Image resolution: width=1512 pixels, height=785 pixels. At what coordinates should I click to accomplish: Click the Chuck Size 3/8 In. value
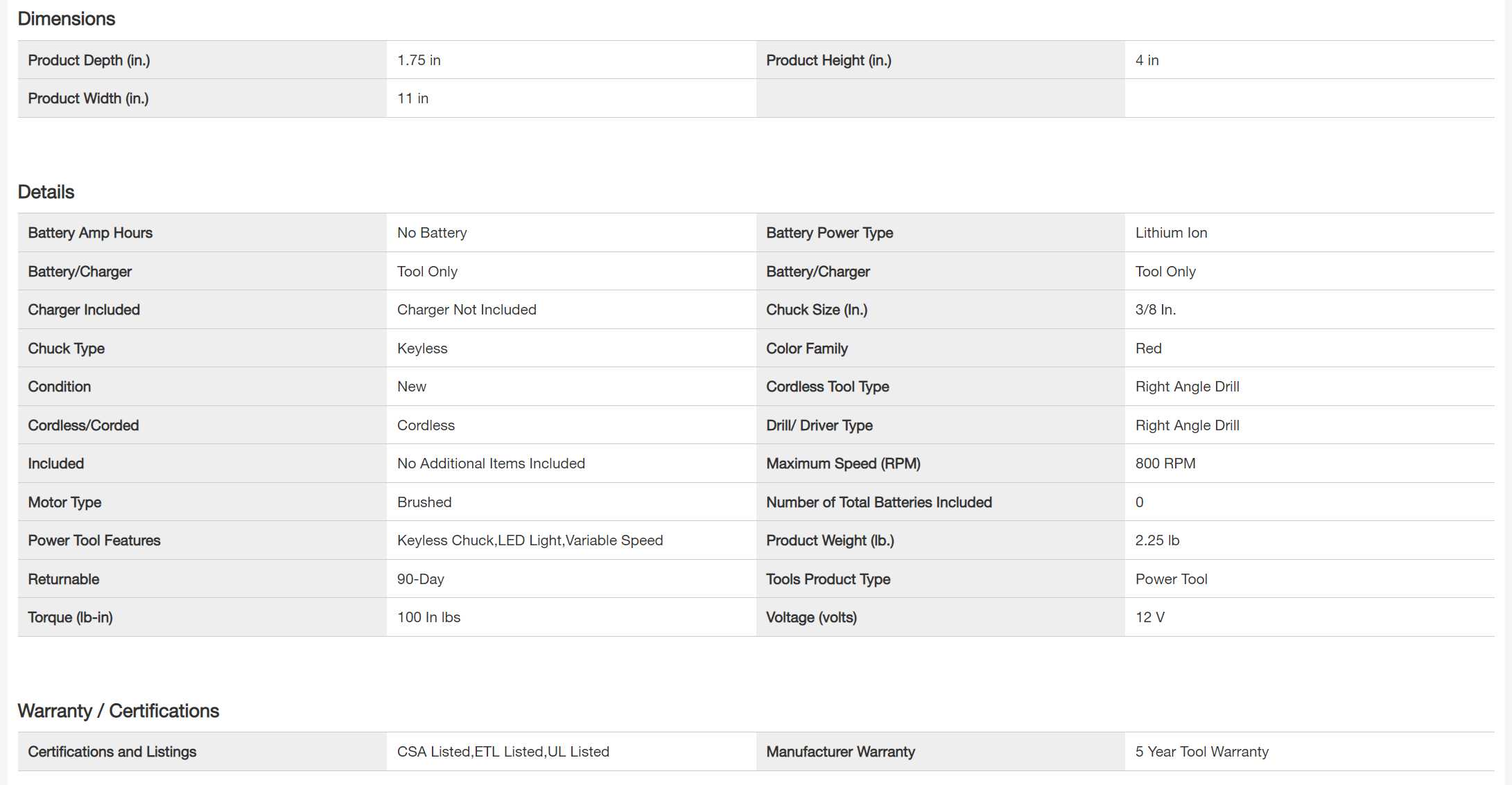(x=1155, y=310)
